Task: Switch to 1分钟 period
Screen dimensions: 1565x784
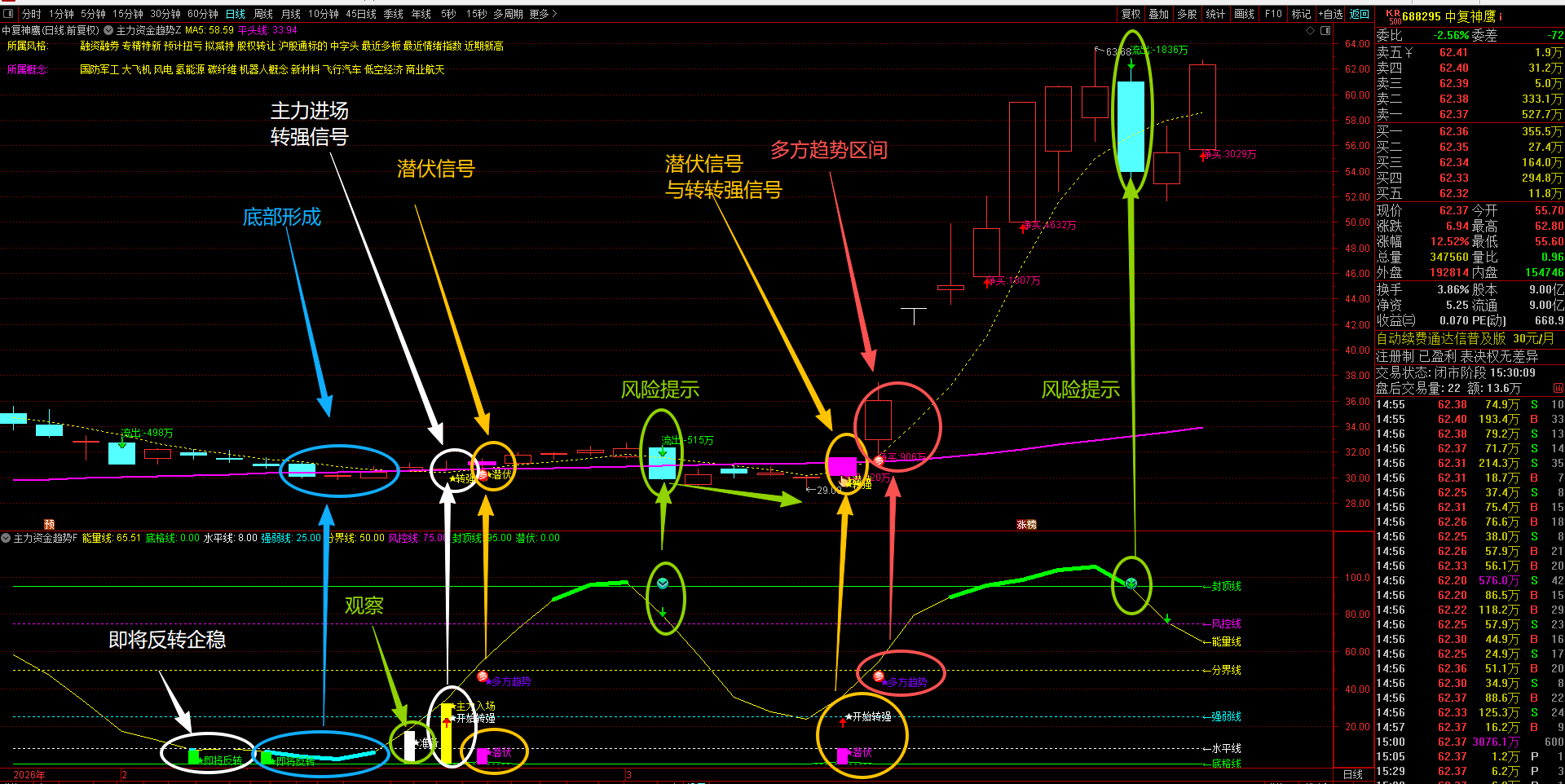Action: [61, 14]
